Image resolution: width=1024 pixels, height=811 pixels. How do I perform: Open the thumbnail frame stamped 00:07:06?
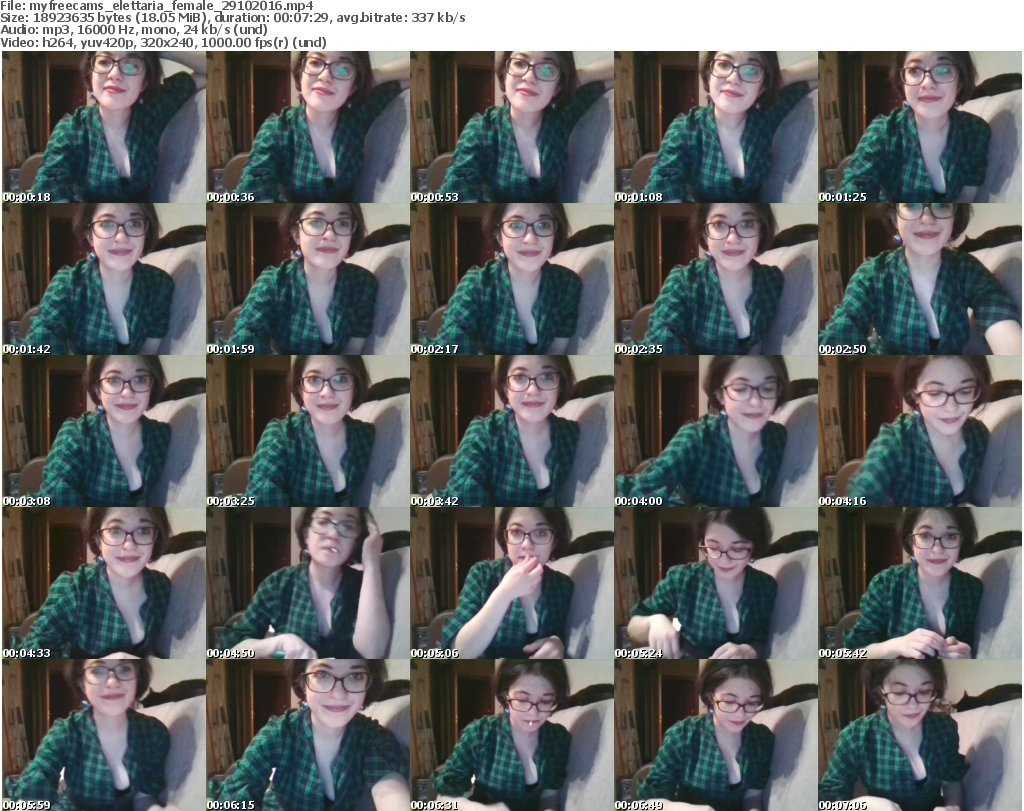(920, 735)
